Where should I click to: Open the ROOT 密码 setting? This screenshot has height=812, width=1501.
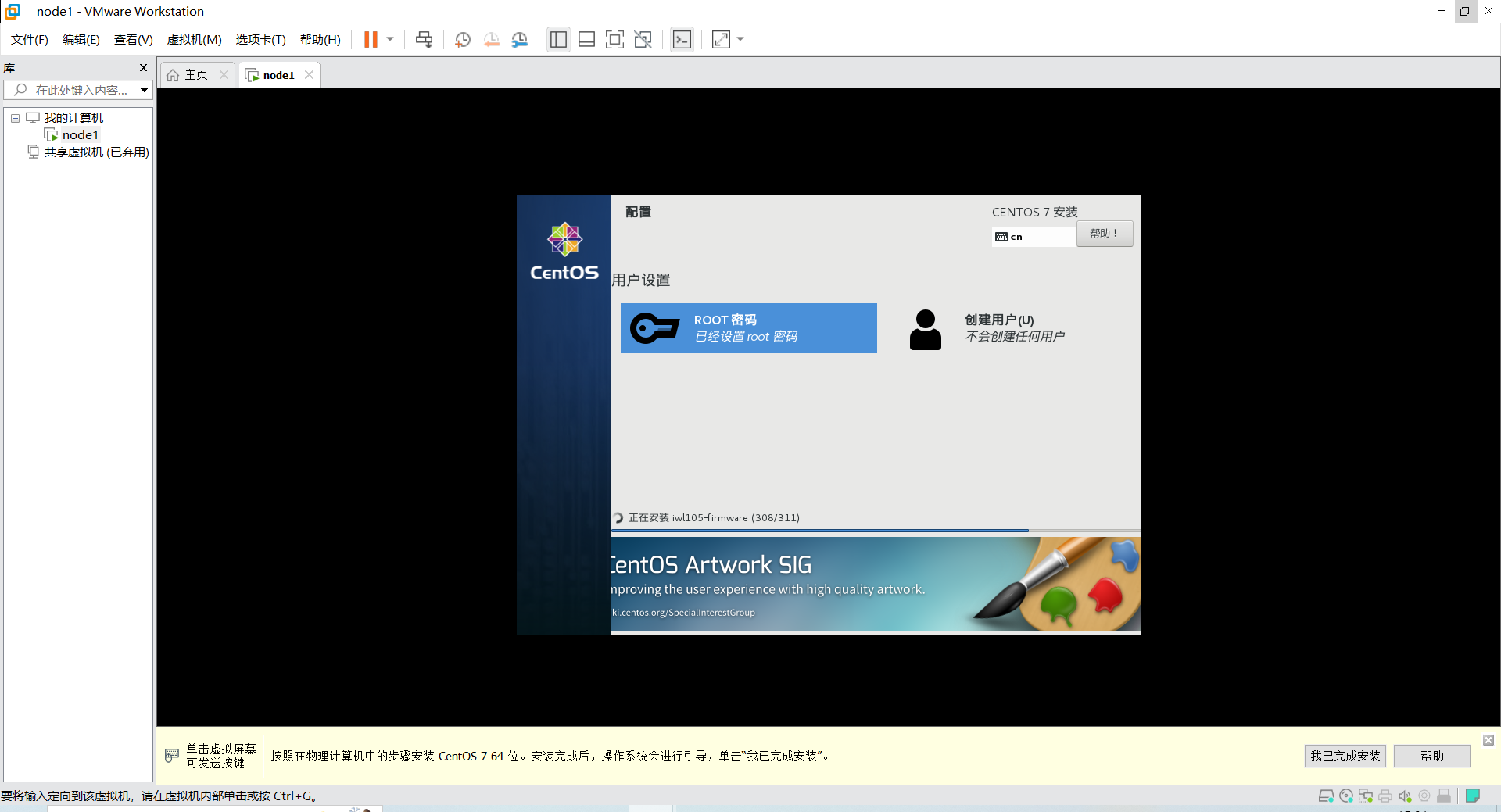[748, 328]
